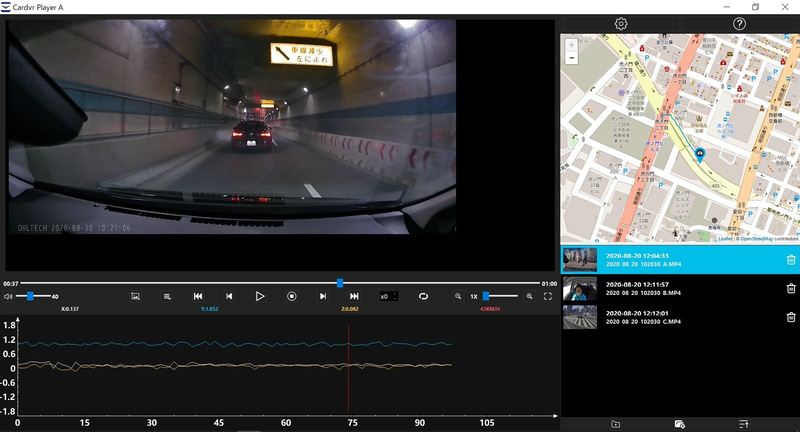
Task: Select the 2020 08 20 102030 A.MP4 file
Action: coord(680,260)
